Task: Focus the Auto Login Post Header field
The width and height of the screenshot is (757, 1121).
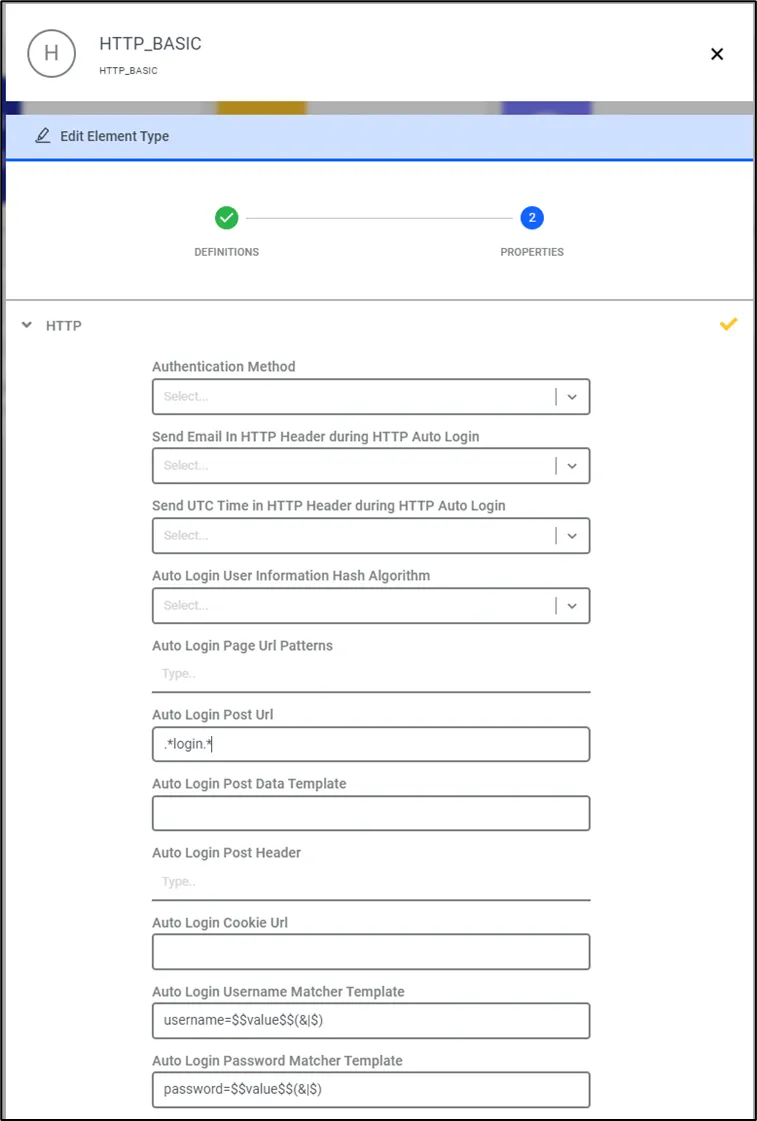Action: tap(371, 882)
